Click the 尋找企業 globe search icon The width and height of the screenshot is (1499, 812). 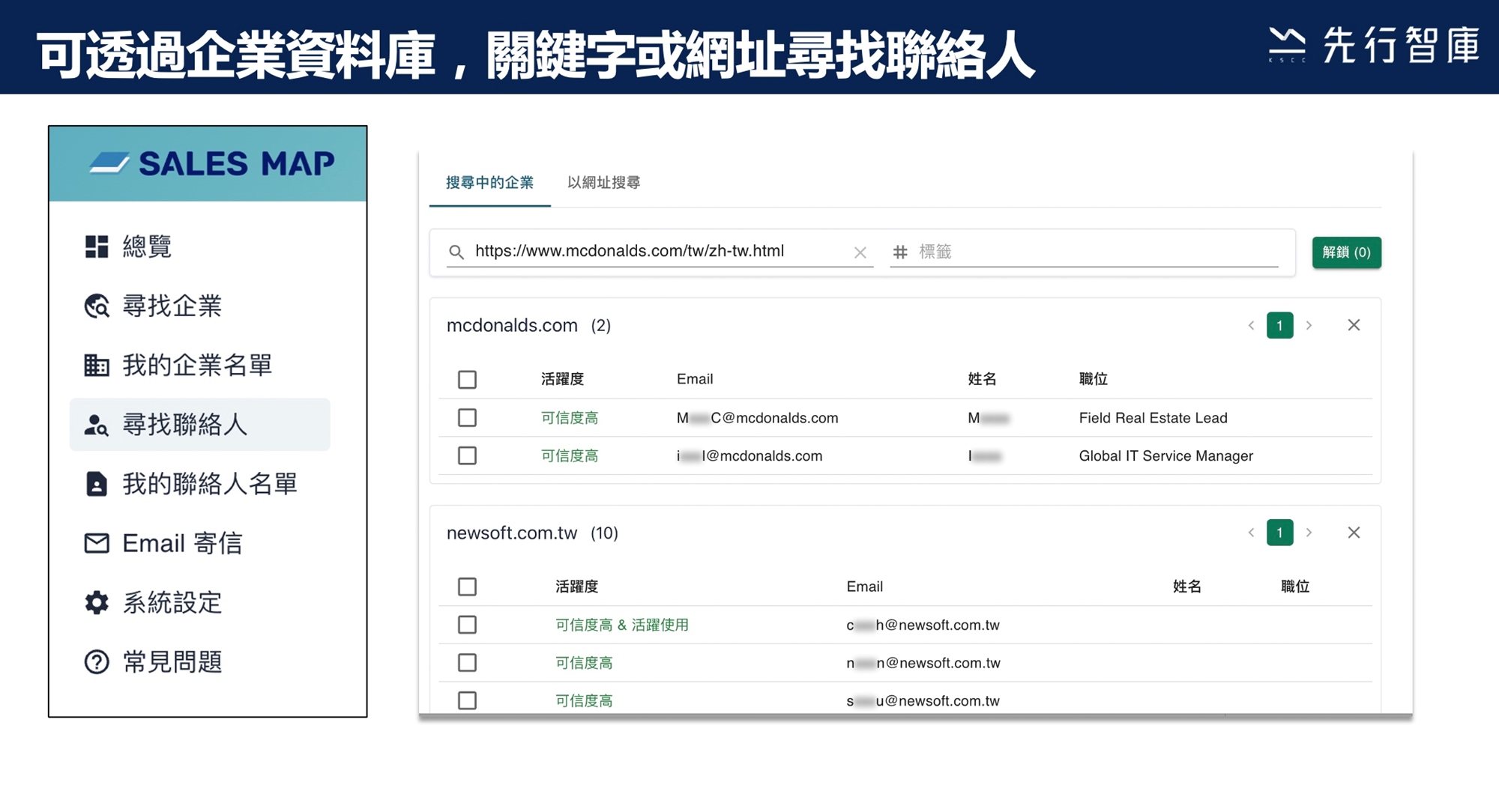pos(97,306)
